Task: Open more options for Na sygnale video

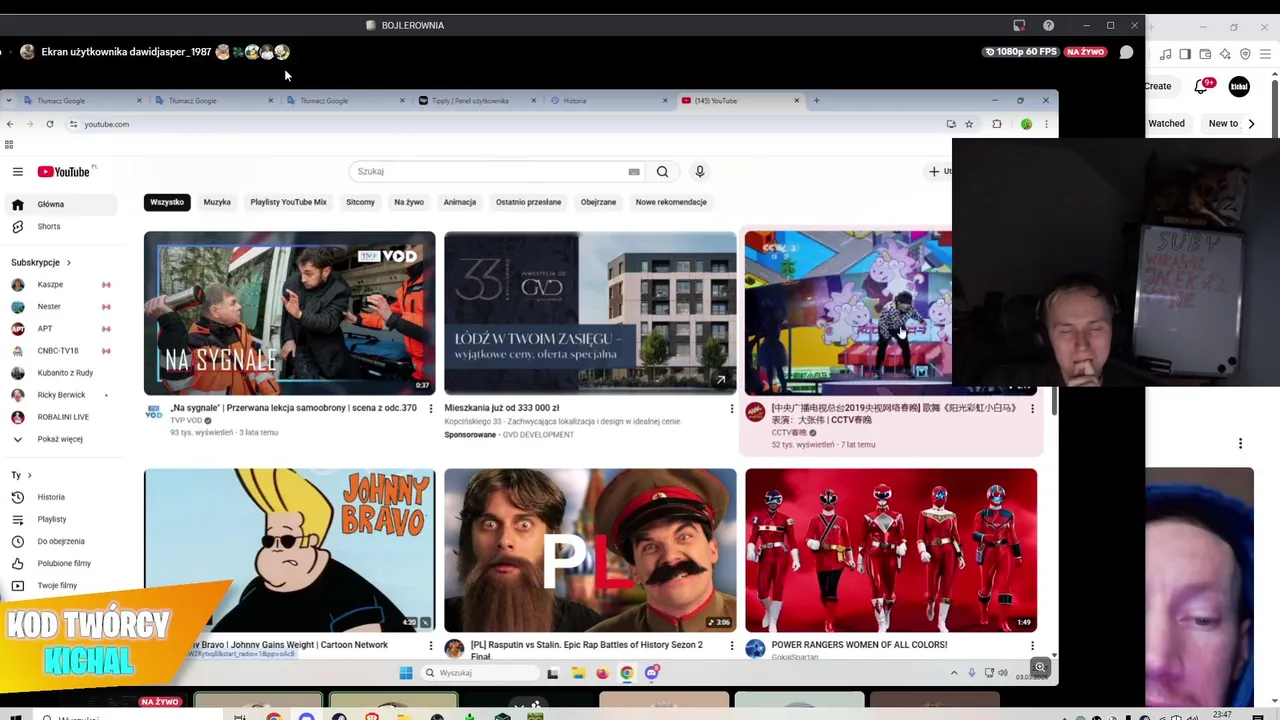Action: pyautogui.click(x=431, y=409)
